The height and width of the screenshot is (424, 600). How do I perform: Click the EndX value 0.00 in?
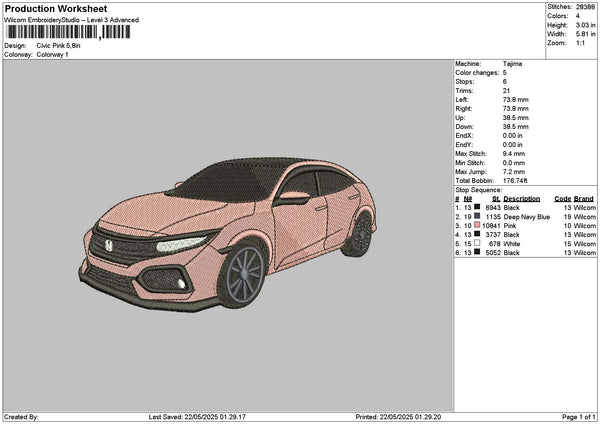(512, 136)
